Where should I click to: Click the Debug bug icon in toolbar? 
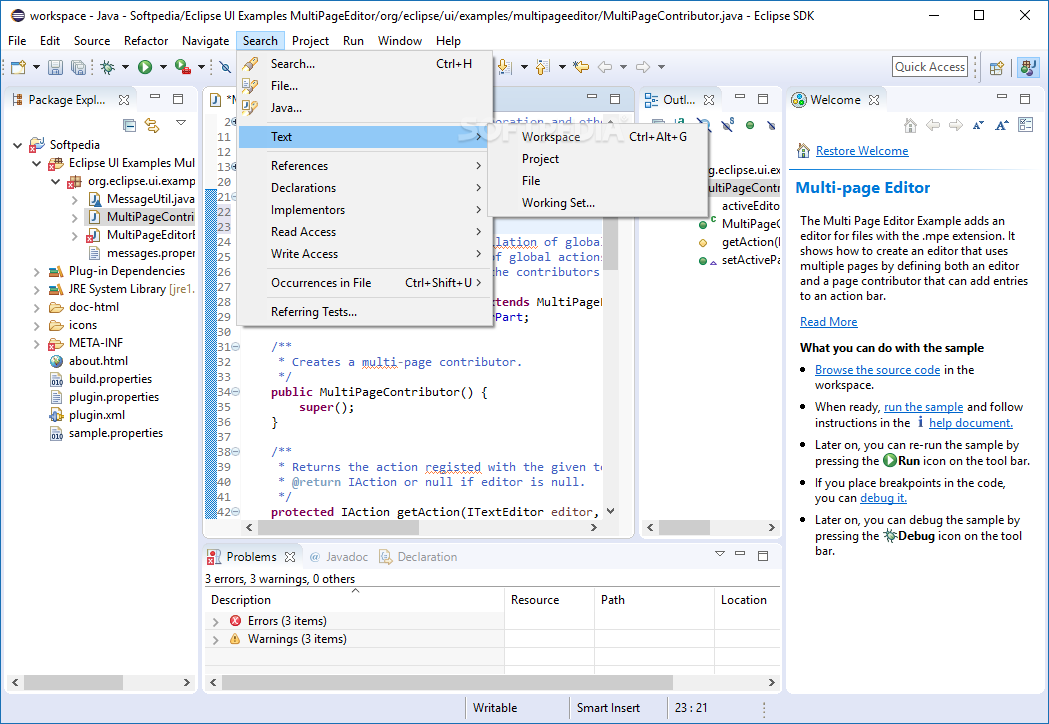[107, 67]
